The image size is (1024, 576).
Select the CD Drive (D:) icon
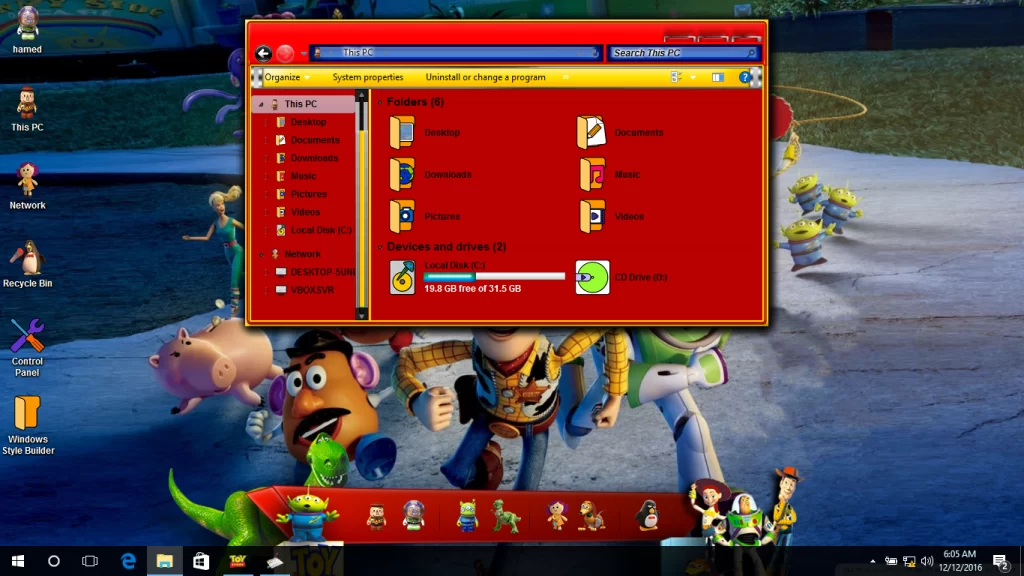click(x=592, y=277)
